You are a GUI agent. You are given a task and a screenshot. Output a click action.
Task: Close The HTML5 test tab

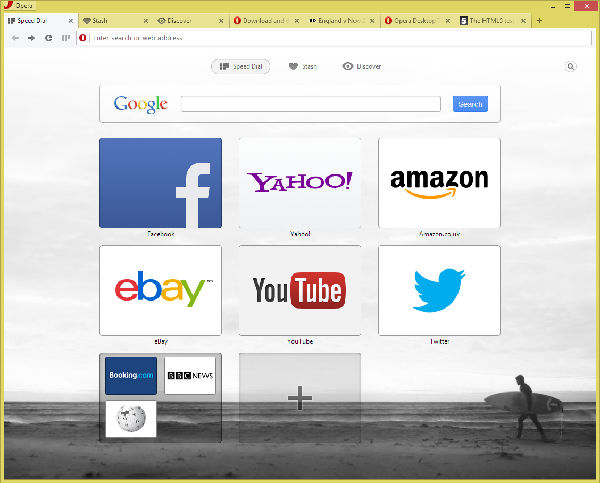[x=523, y=21]
